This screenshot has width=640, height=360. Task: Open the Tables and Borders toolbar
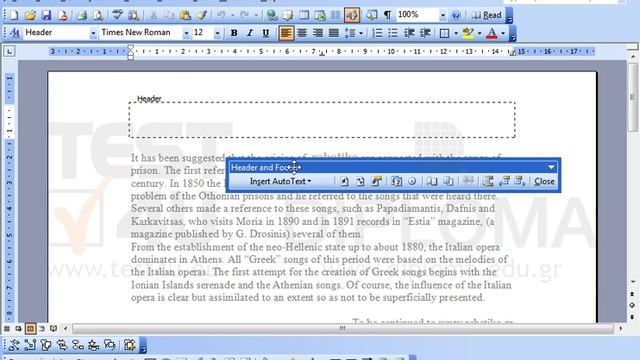[x=288, y=16]
